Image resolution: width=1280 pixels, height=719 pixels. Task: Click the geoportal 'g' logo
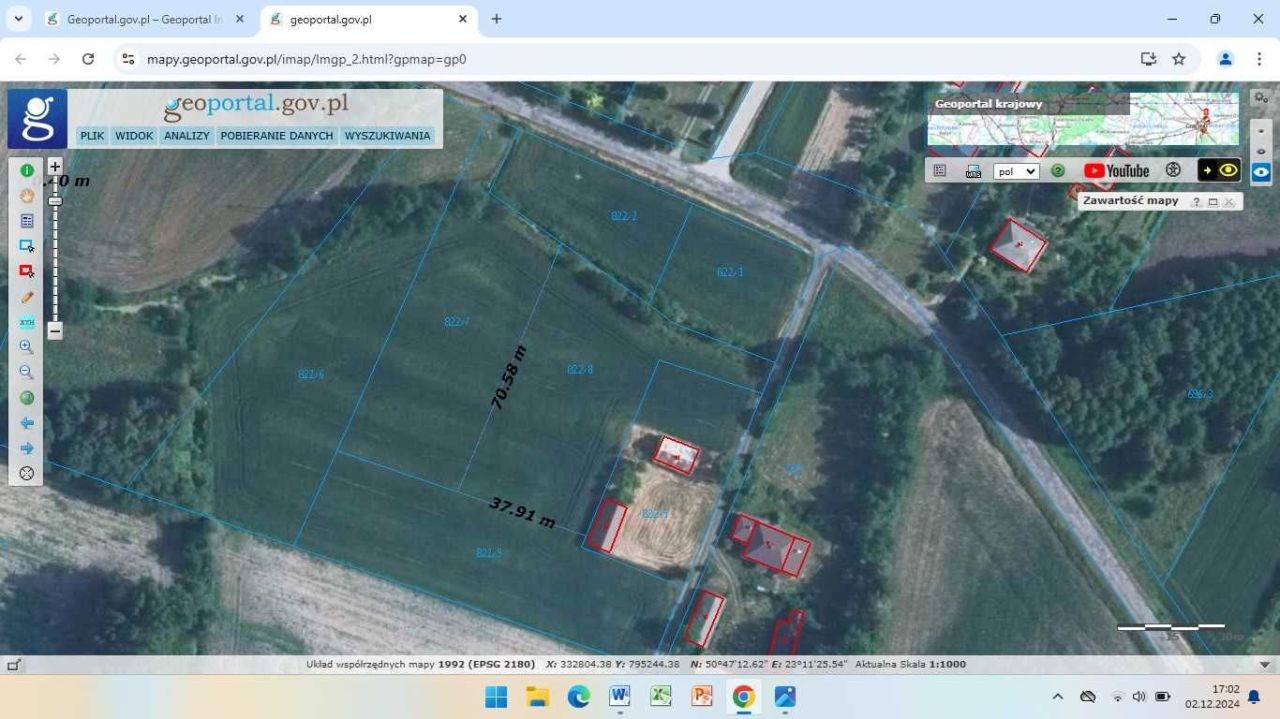pyautogui.click(x=38, y=118)
